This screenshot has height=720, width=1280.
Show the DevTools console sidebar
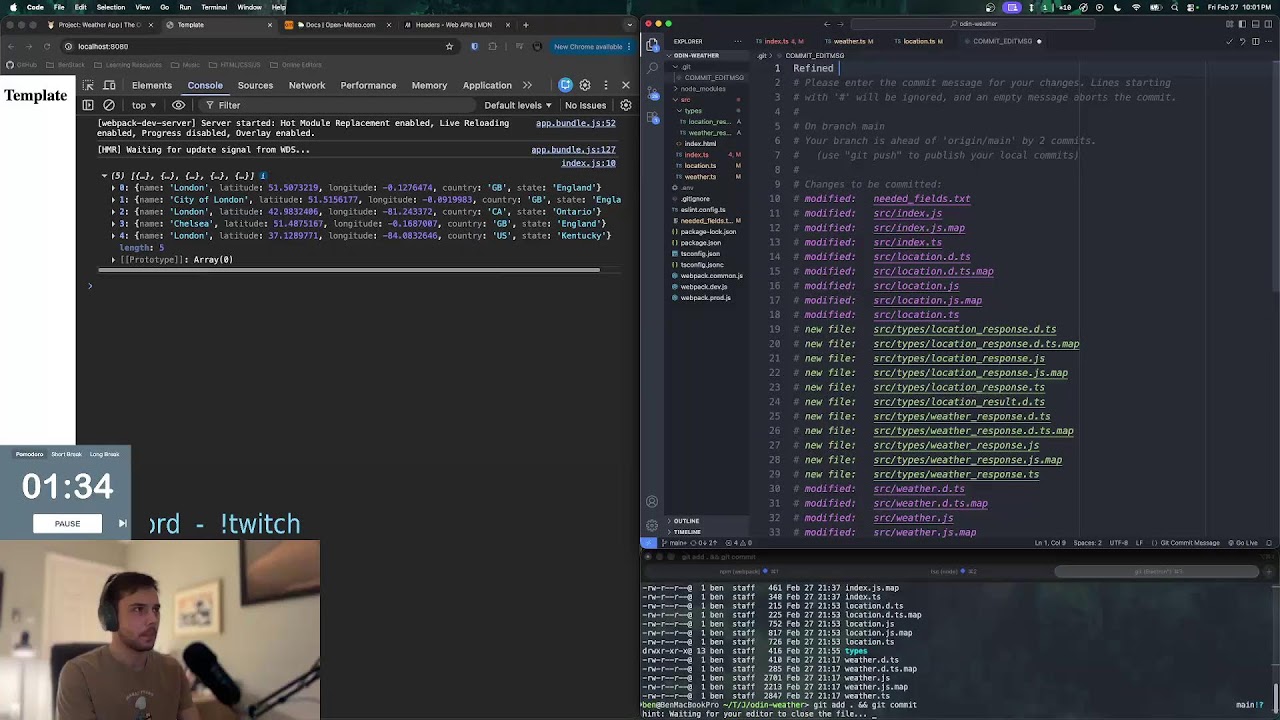tap(88, 105)
